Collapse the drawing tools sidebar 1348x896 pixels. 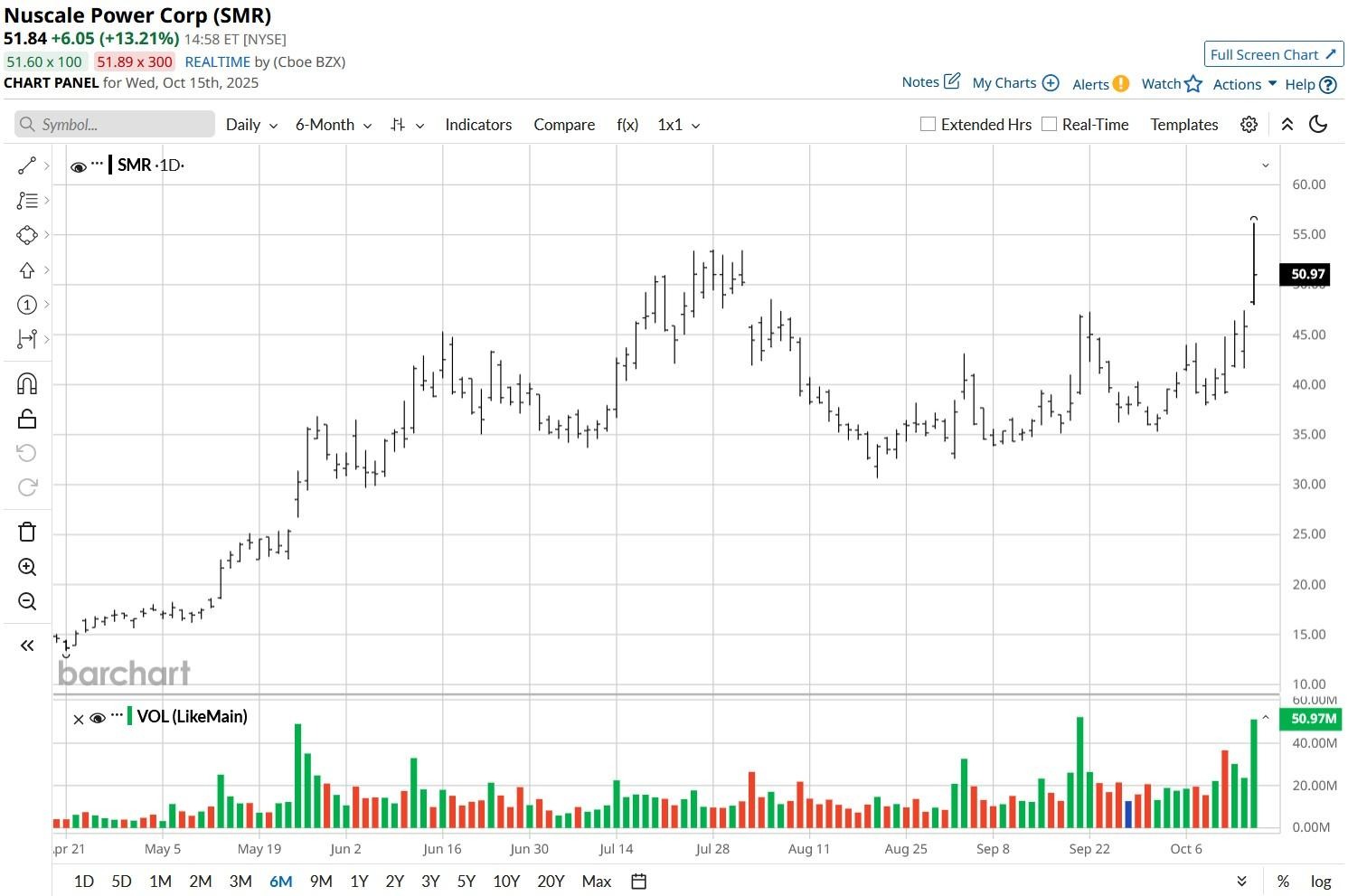click(27, 646)
